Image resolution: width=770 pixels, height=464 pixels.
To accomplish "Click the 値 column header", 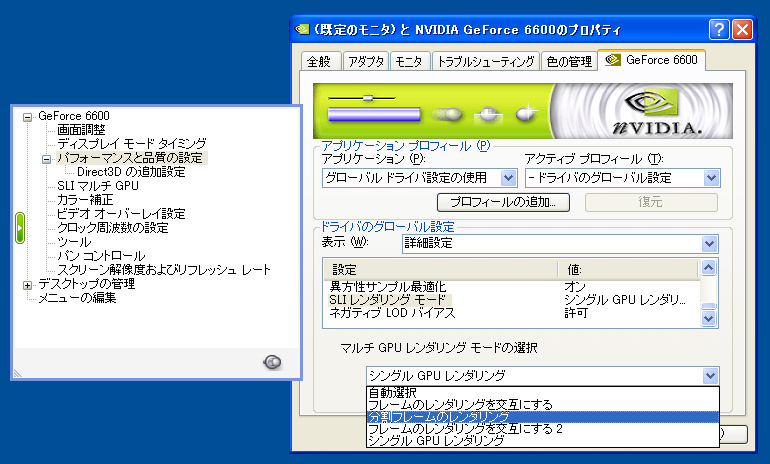I will coord(629,270).
